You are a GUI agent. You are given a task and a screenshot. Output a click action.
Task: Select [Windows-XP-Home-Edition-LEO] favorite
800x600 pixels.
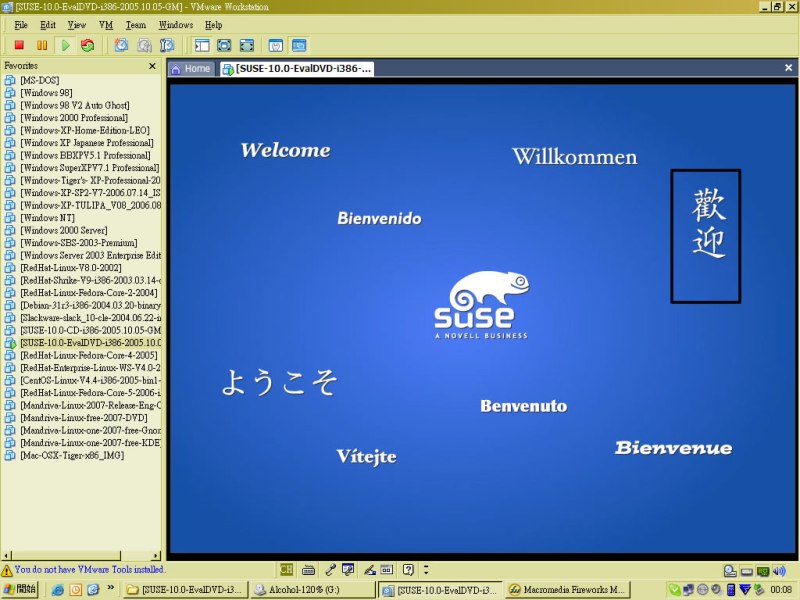pos(85,130)
